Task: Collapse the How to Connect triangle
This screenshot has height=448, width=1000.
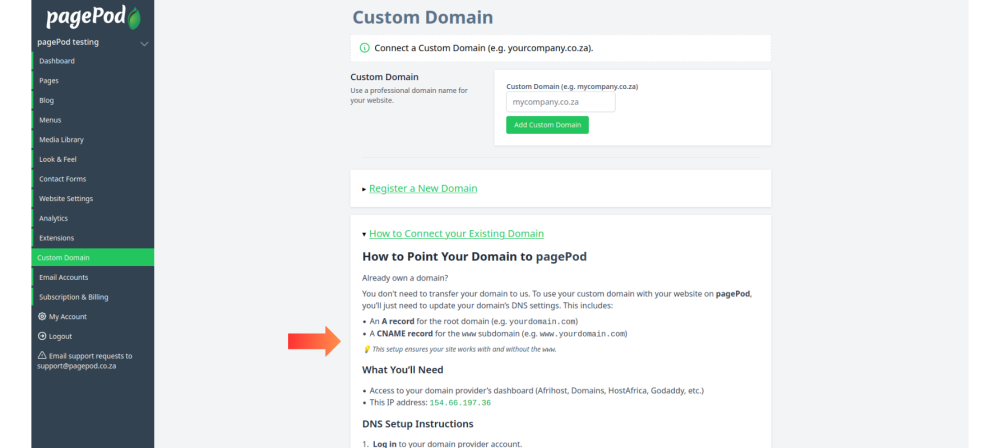Action: pos(364,234)
